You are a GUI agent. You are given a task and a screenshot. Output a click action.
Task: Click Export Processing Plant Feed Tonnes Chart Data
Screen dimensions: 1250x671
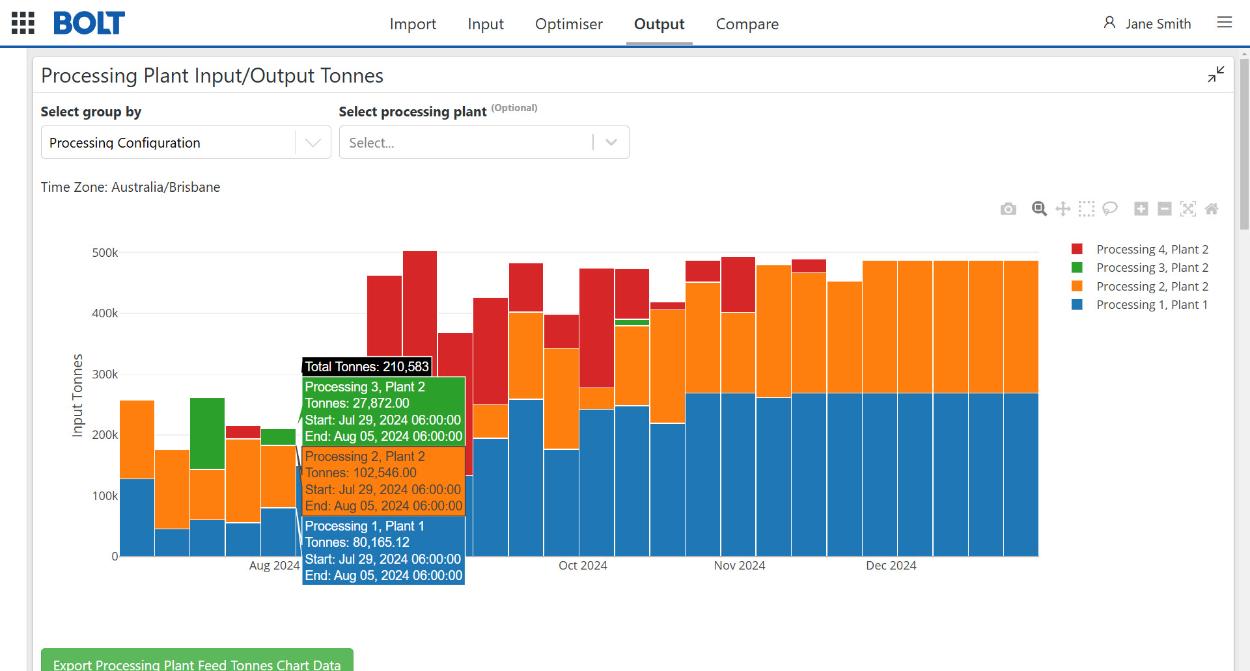[197, 660]
